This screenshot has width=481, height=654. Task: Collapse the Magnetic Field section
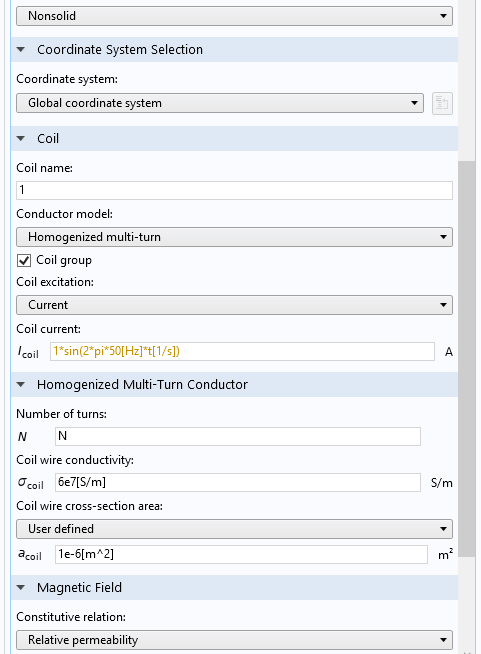(21, 588)
